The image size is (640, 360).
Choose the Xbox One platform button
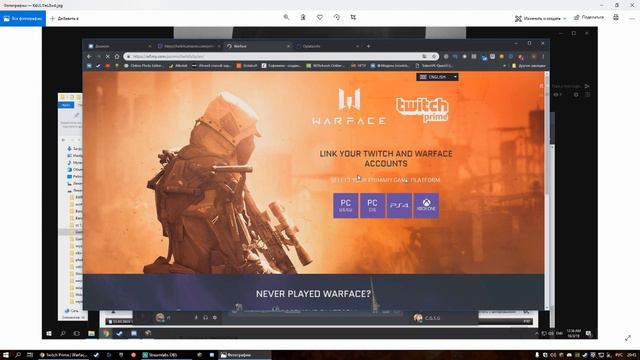click(426, 205)
